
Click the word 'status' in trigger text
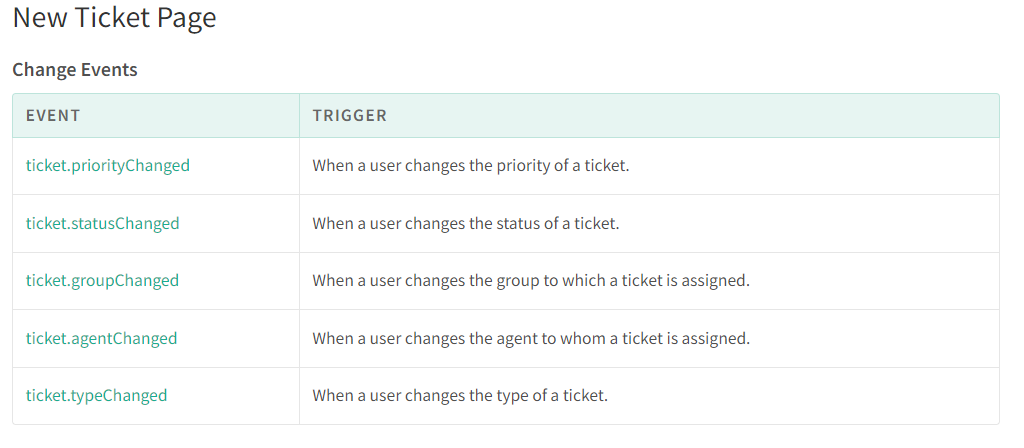click(x=516, y=223)
